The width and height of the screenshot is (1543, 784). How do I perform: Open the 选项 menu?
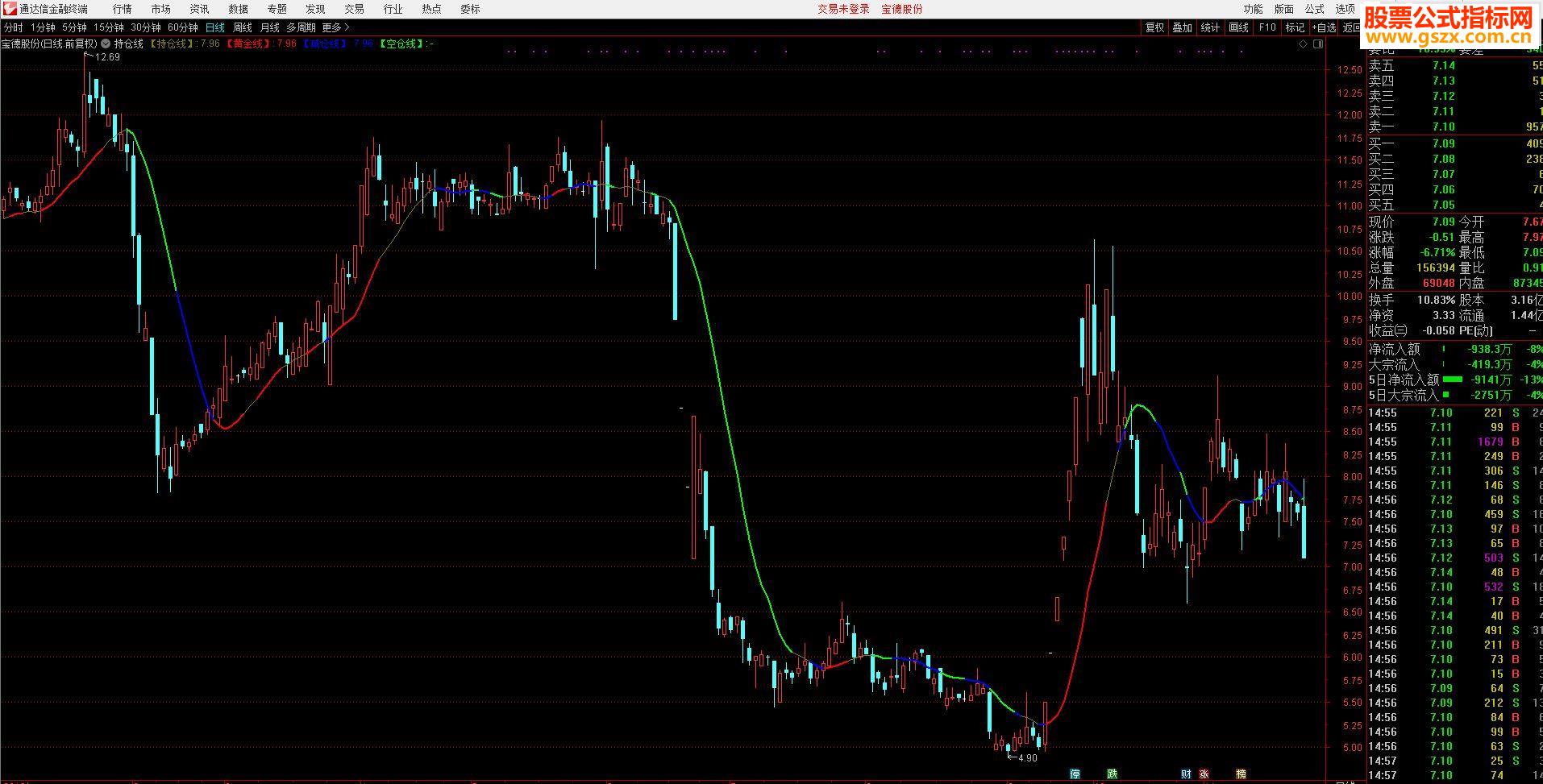1345,9
